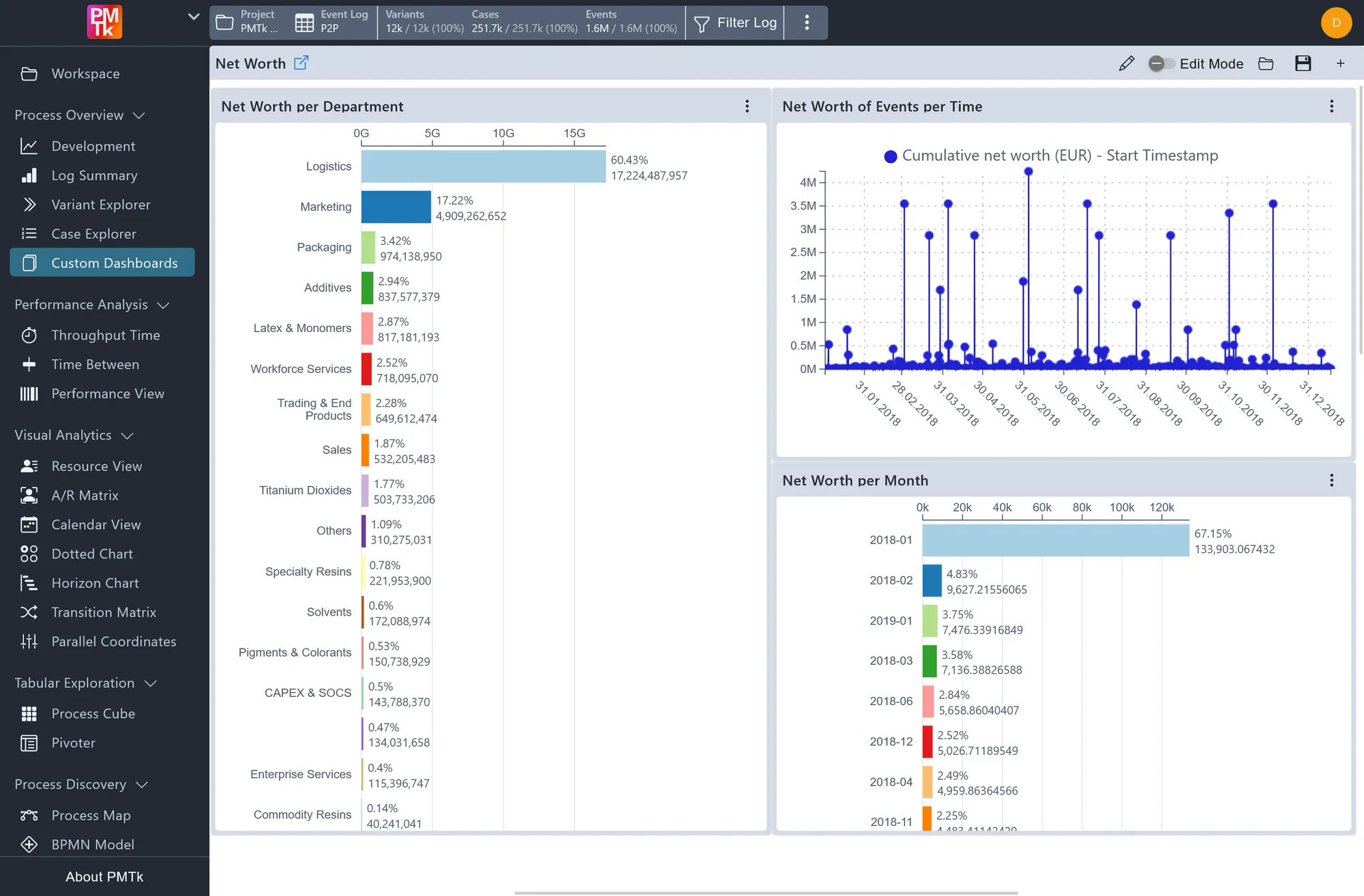
Task: Open the Variant Explorer
Action: [x=102, y=205]
